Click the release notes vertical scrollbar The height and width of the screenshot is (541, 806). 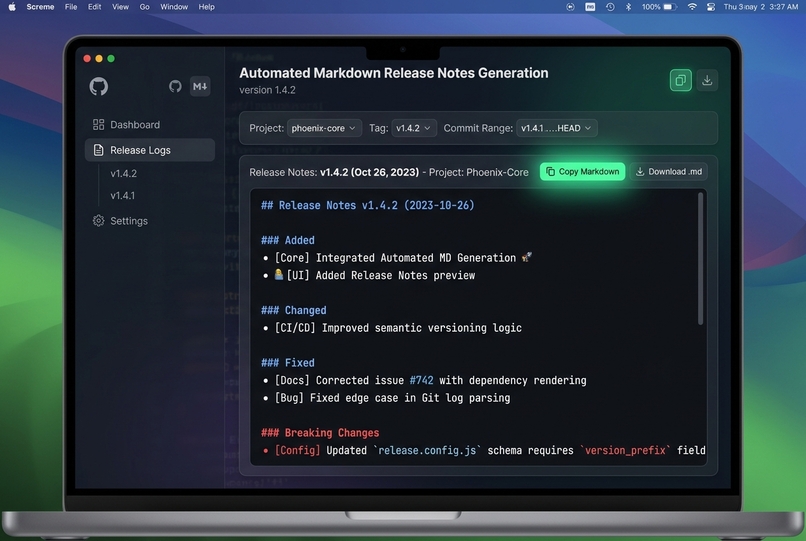(x=700, y=259)
